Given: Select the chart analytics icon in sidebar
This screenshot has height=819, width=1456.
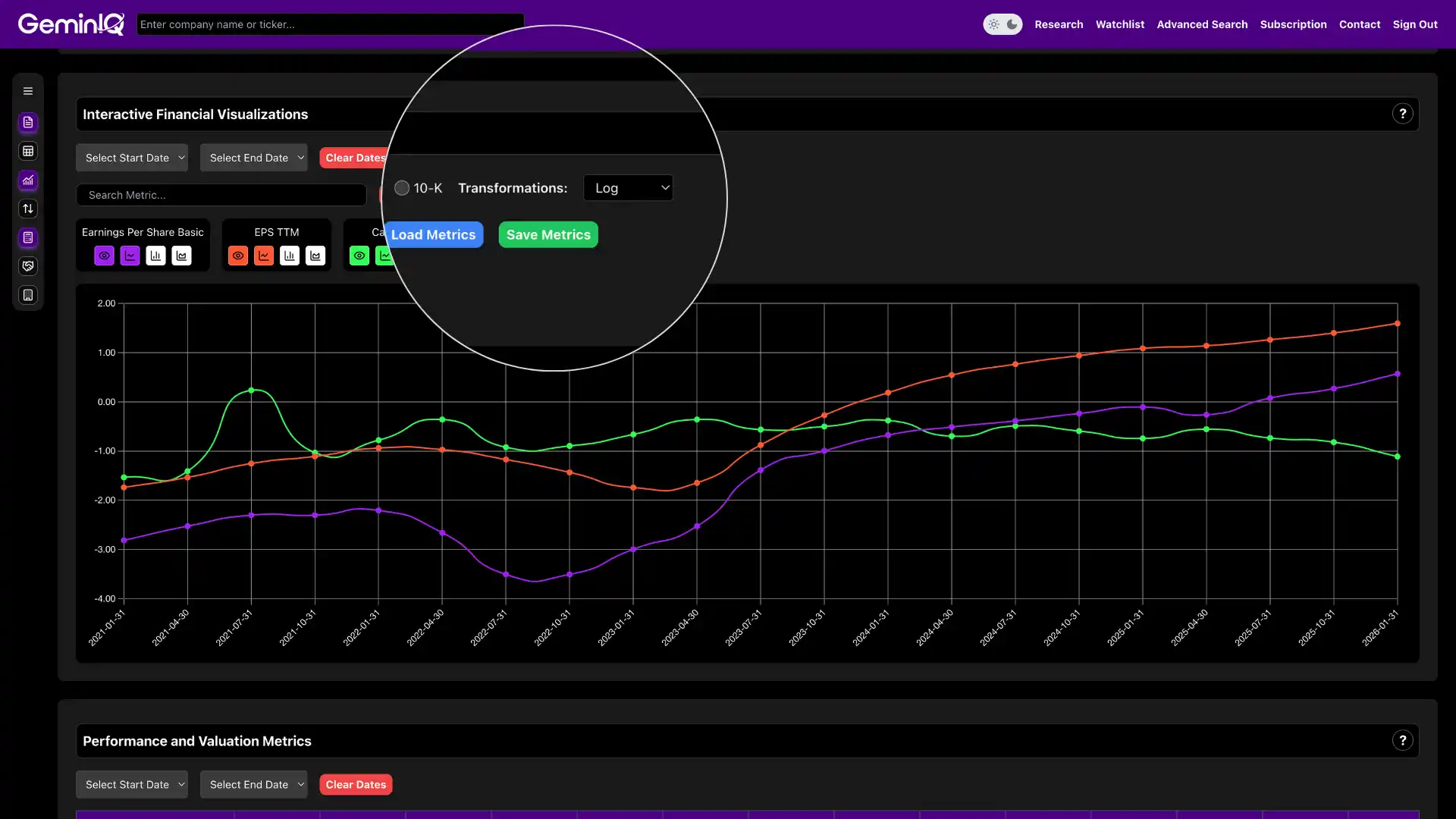Looking at the screenshot, I should (x=28, y=180).
